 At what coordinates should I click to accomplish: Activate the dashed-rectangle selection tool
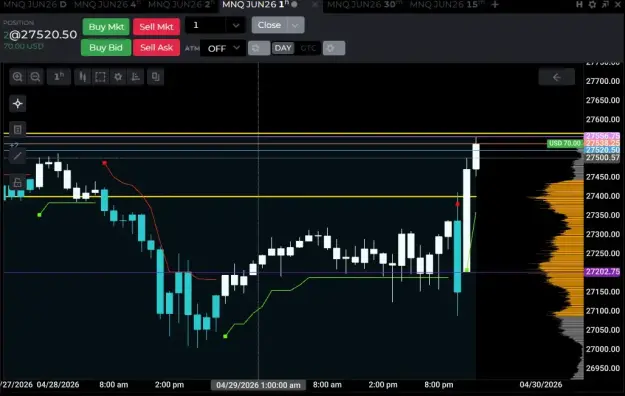point(100,77)
